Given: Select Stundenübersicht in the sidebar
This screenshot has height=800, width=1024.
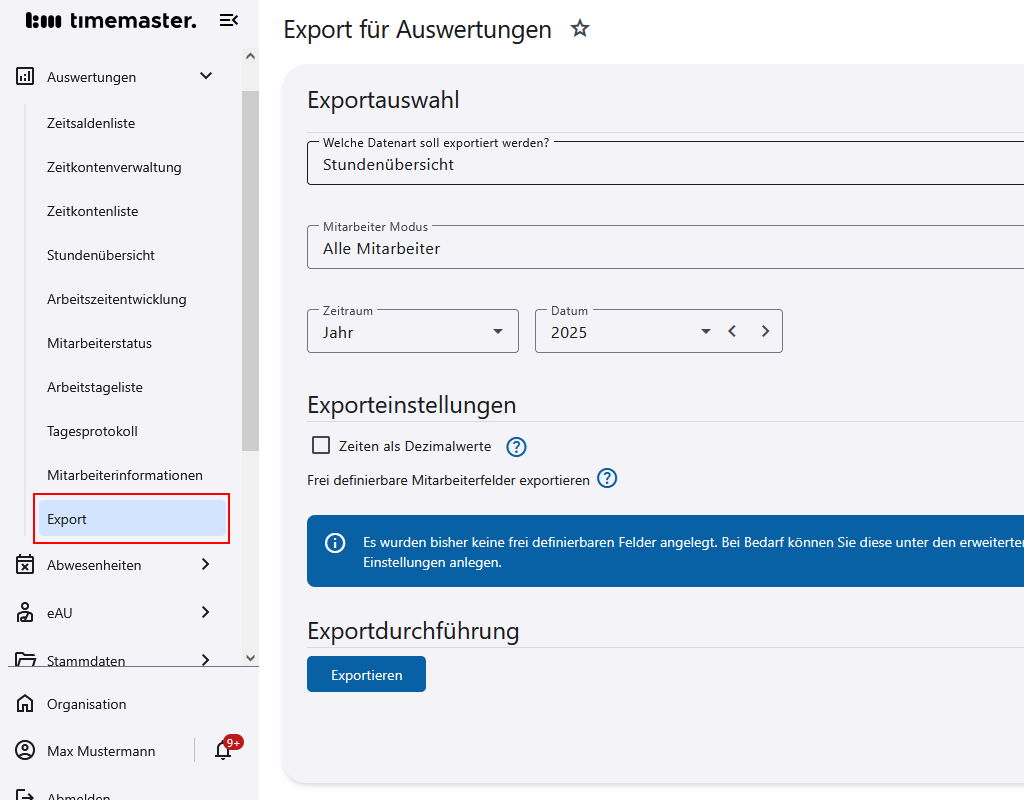Looking at the screenshot, I should (x=100, y=255).
